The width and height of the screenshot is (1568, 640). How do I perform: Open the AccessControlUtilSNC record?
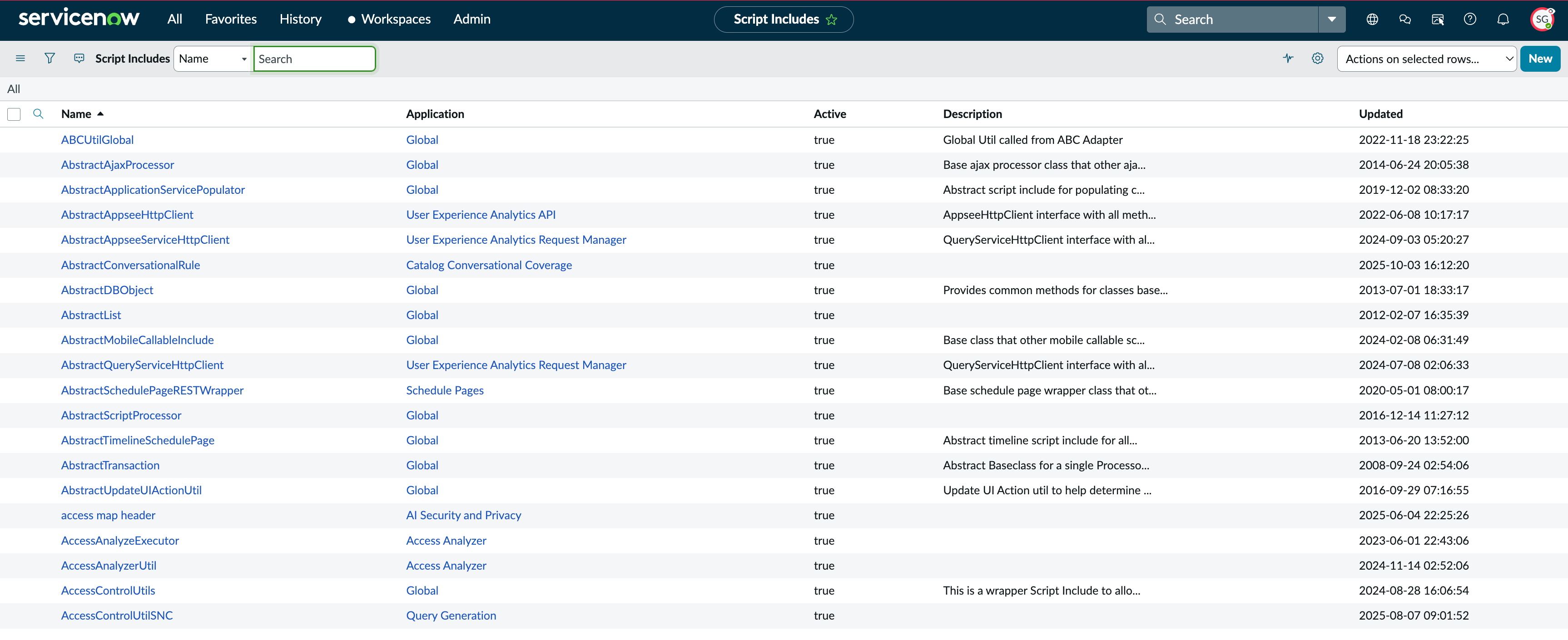pos(117,615)
